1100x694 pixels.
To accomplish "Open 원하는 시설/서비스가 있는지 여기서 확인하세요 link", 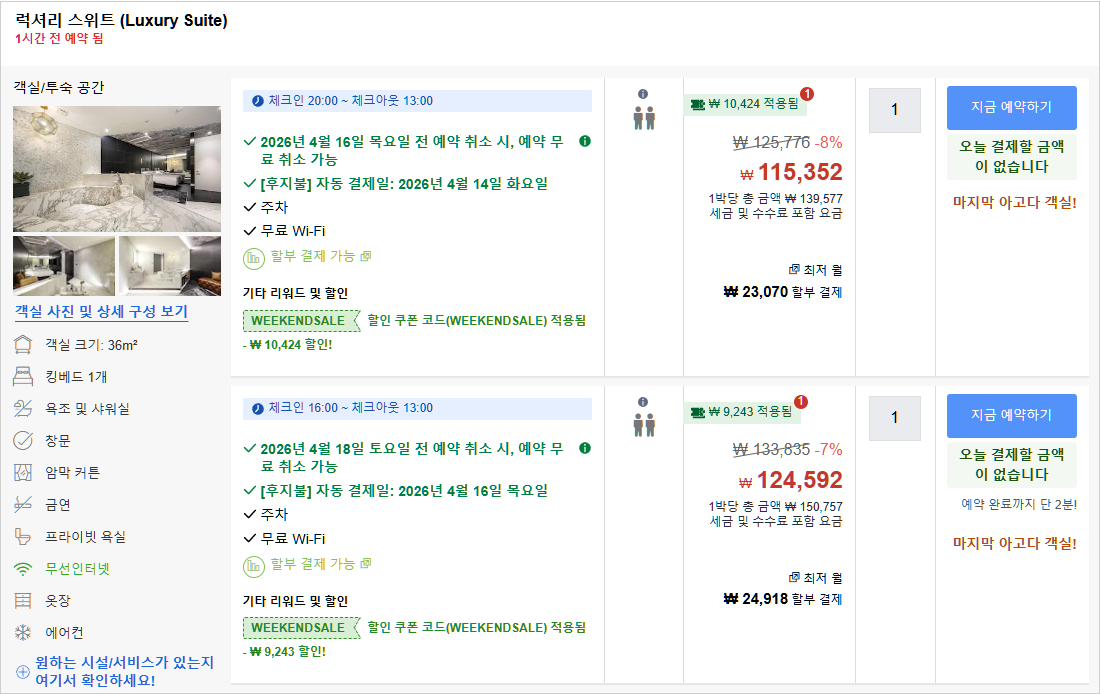I will coord(124,672).
